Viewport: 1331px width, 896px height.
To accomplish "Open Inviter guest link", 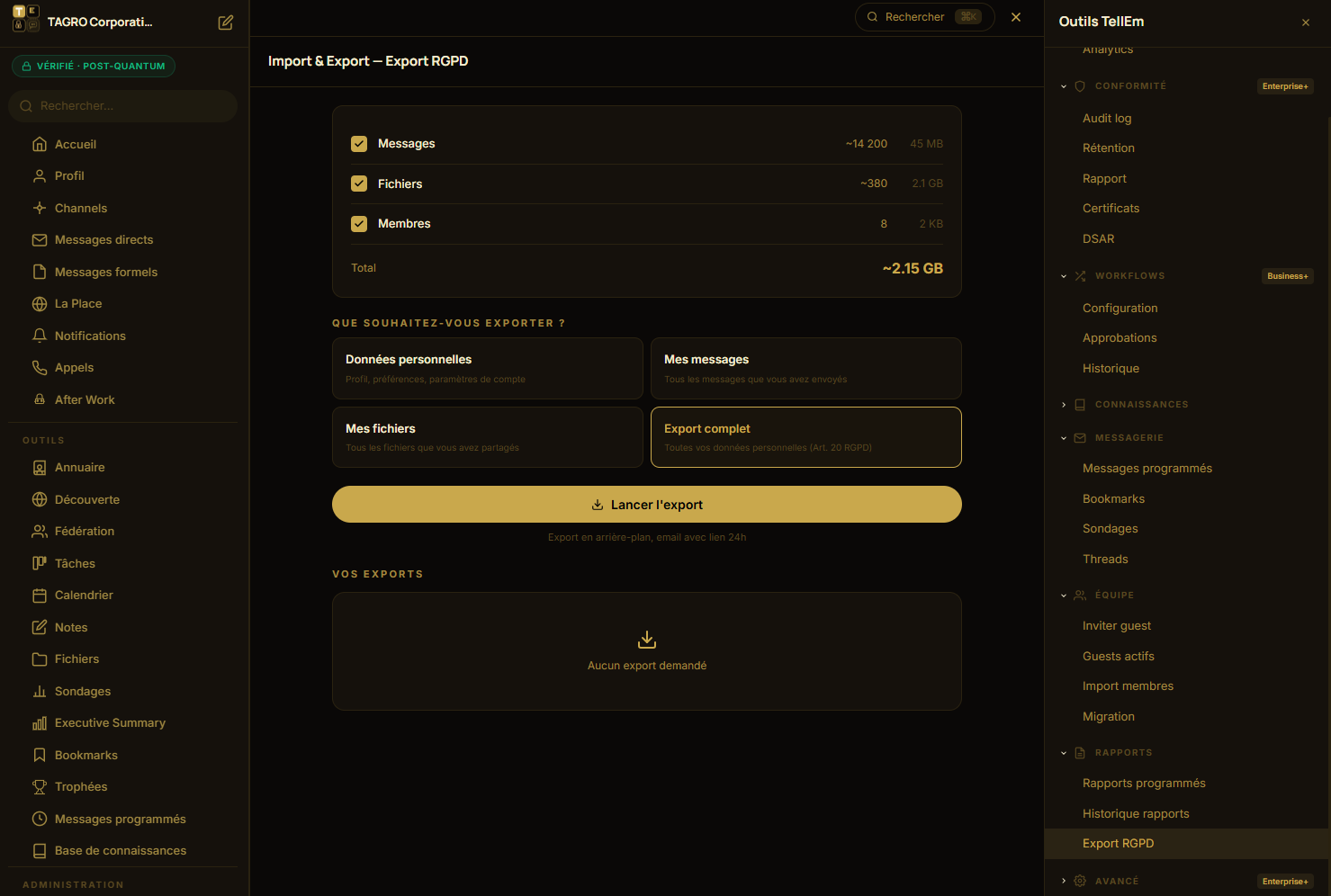I will [x=1117, y=626].
